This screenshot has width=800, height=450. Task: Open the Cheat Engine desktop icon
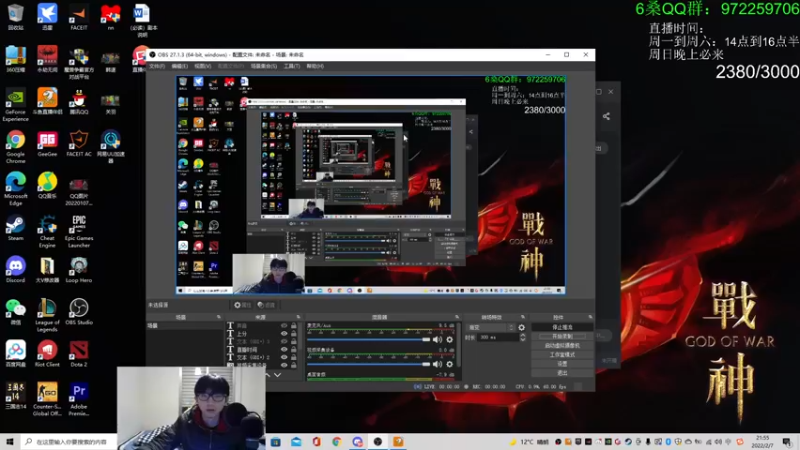[x=47, y=231]
